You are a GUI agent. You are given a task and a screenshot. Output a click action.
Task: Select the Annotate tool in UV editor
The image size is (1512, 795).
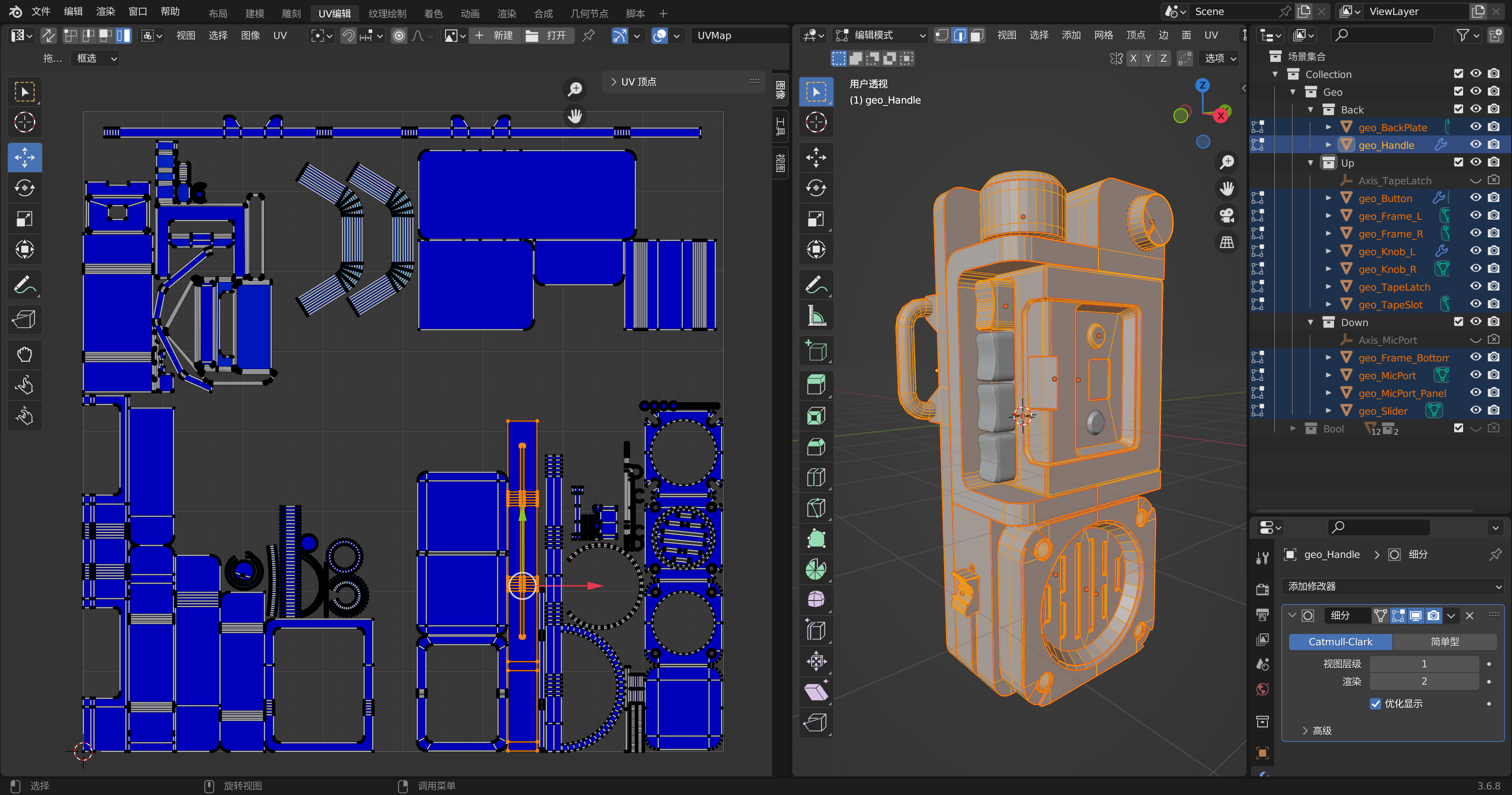coord(24,286)
